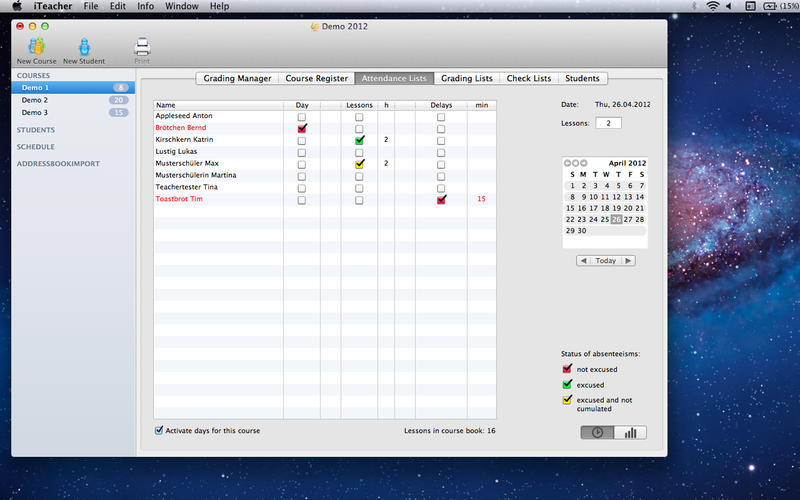The width and height of the screenshot is (800, 500).
Task: Go to previous day with the left arrow beside Today
Action: [583, 261]
